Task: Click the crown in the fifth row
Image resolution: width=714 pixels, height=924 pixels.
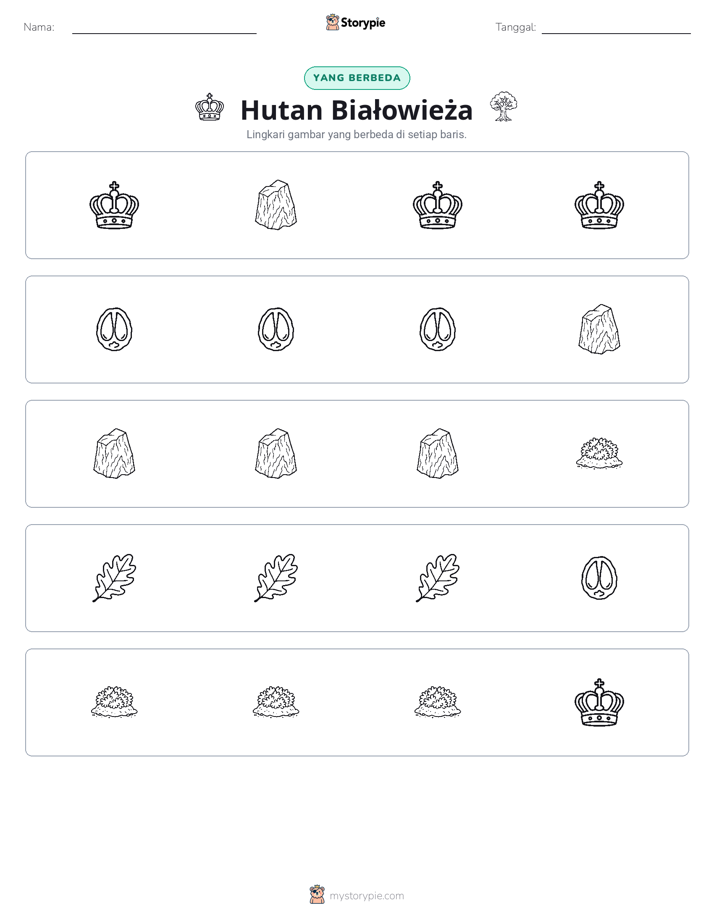Action: [x=599, y=702]
